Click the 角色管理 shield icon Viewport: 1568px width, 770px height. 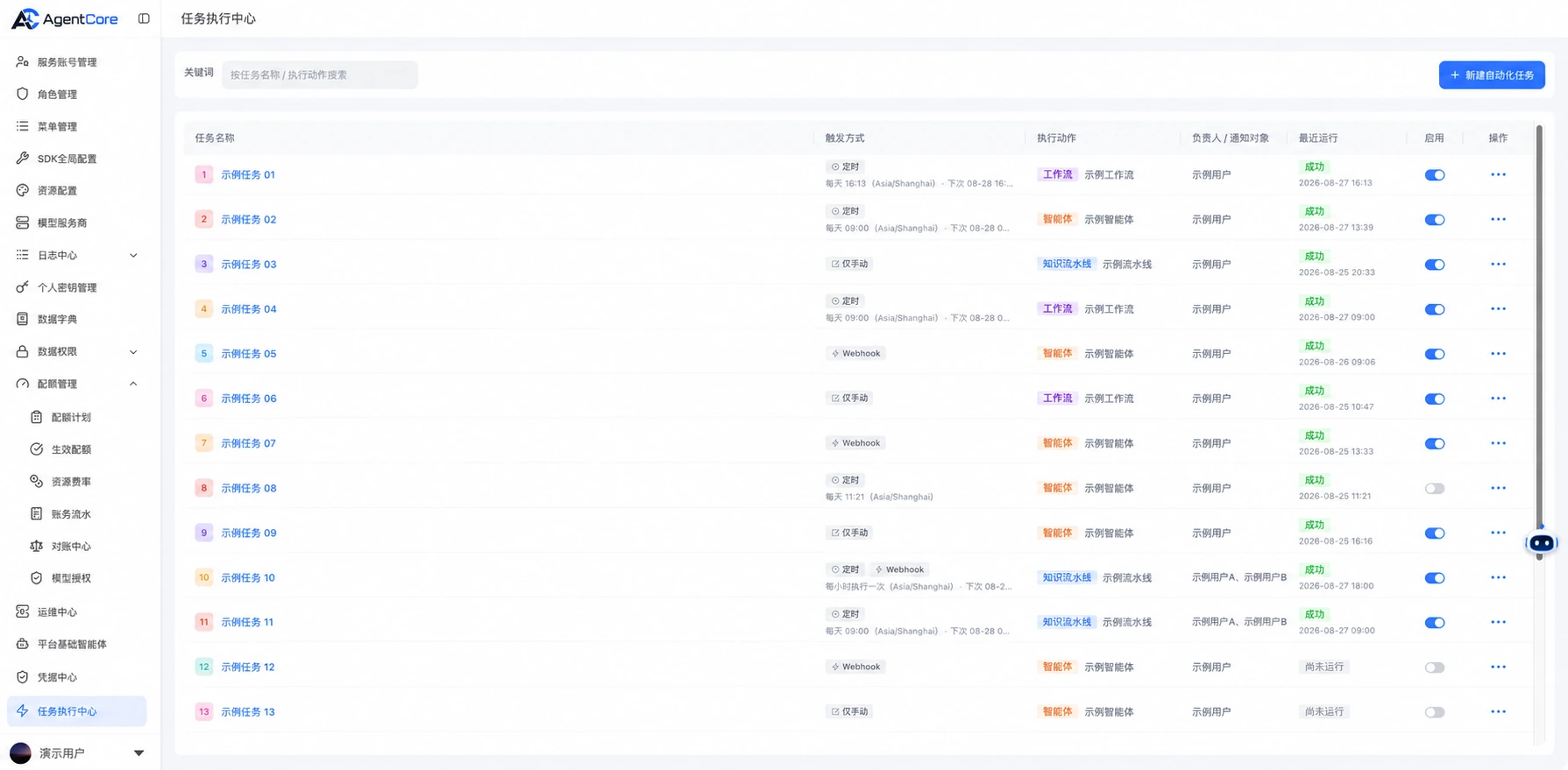22,94
